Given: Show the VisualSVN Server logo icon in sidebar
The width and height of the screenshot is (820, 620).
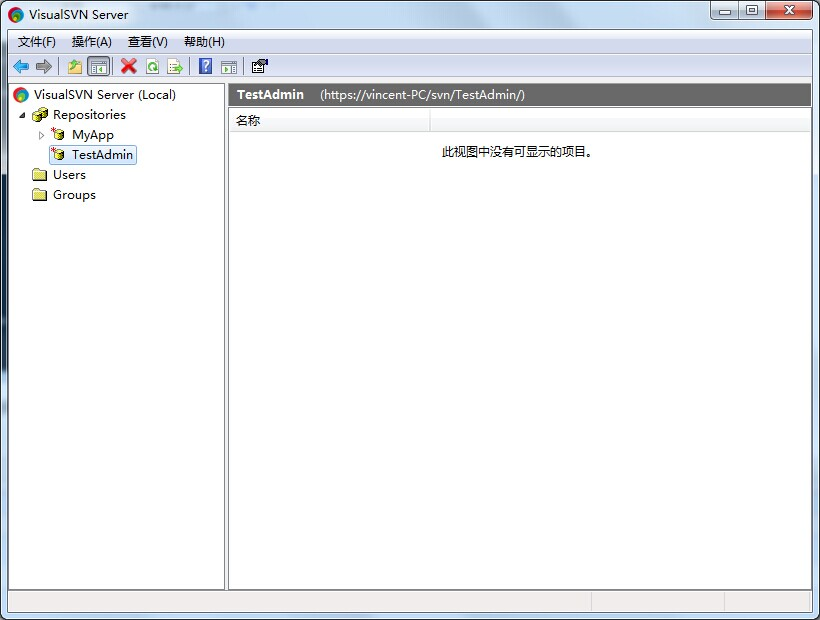Looking at the screenshot, I should [18, 94].
